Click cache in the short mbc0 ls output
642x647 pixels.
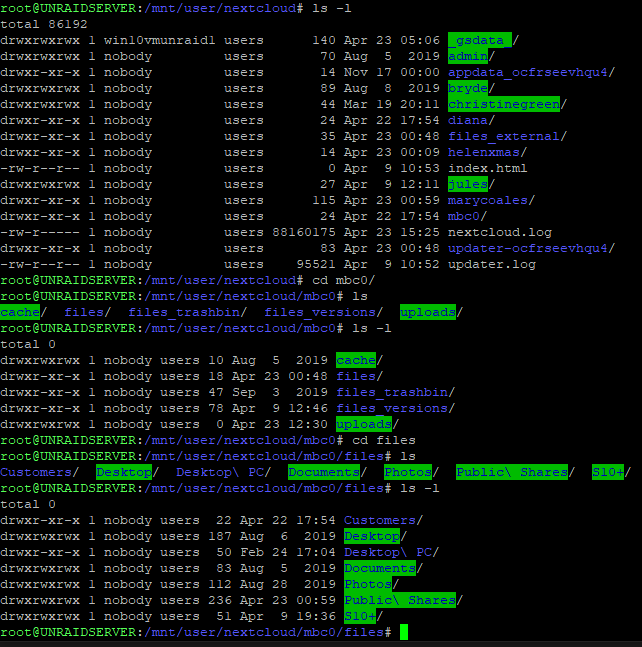coord(20,312)
